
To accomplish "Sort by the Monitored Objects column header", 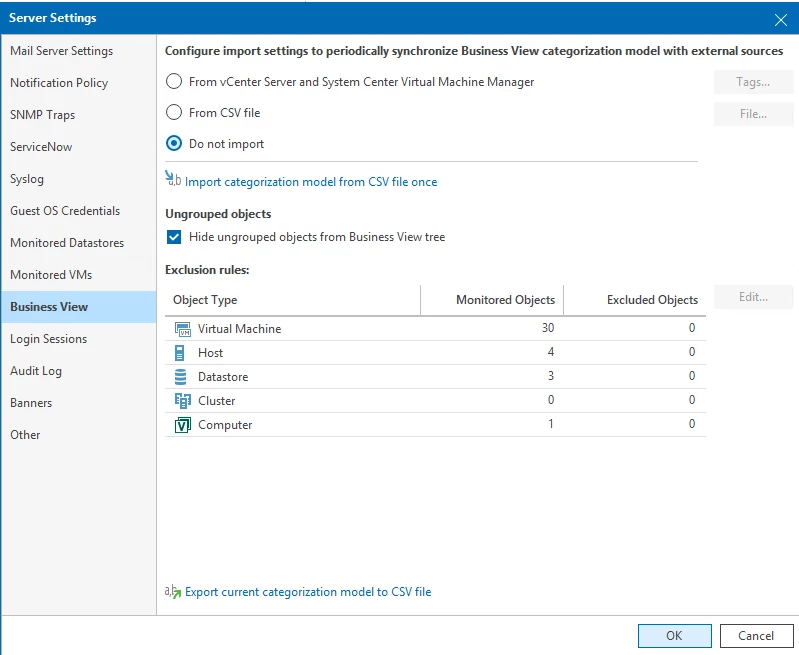I will pyautogui.click(x=505, y=300).
